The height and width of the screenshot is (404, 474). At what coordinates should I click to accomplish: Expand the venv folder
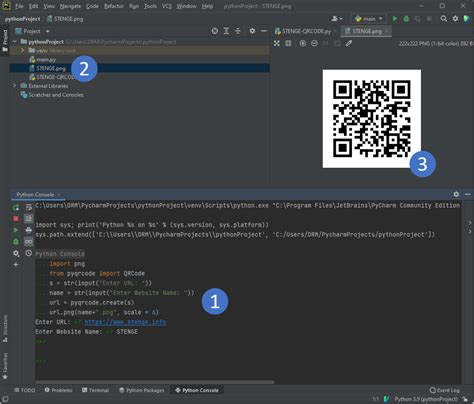pos(23,51)
